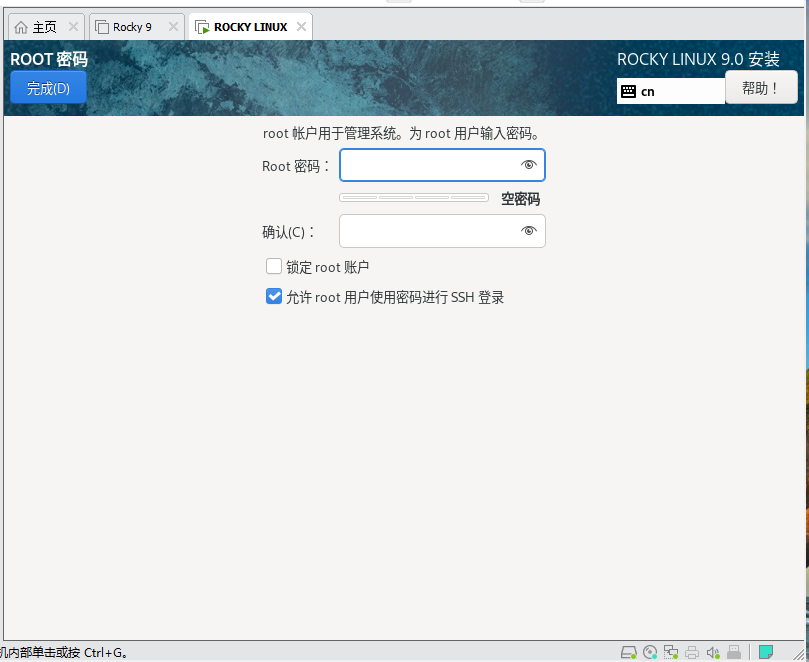The width and height of the screenshot is (809, 662).
Task: Click the window resize grip
Action: 798,654
